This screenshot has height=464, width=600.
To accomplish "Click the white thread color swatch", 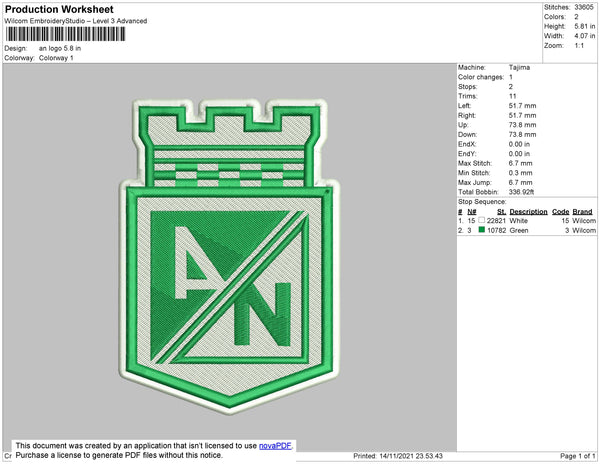I will pos(481,220).
